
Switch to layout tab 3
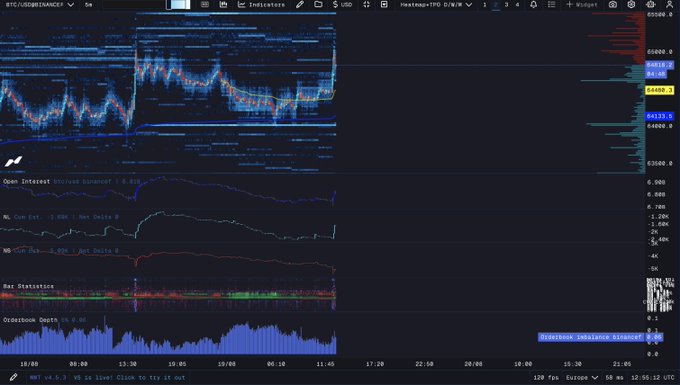(x=506, y=4)
